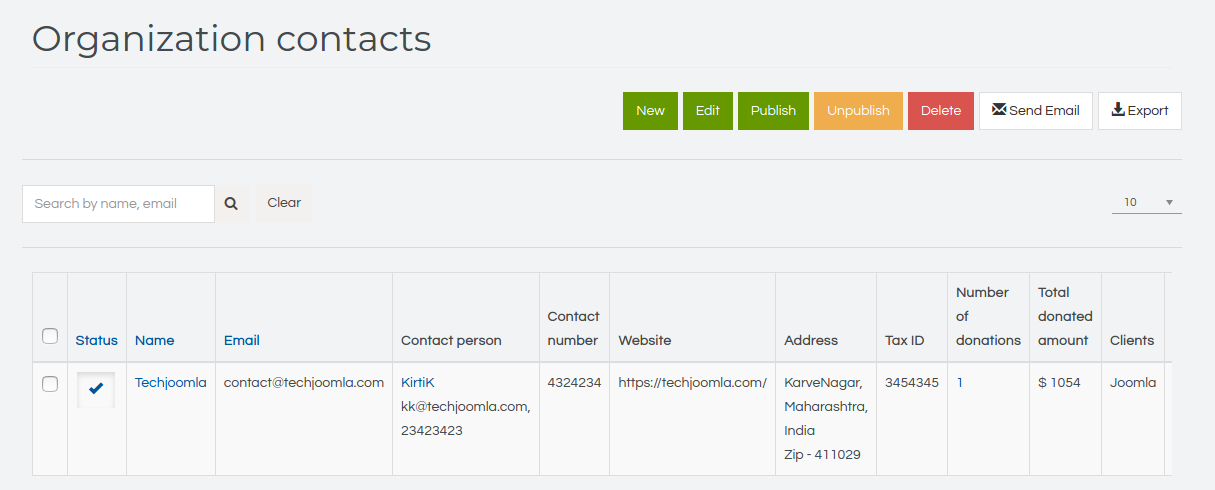Sort table by Status column
This screenshot has height=490, width=1215.
[x=96, y=340]
